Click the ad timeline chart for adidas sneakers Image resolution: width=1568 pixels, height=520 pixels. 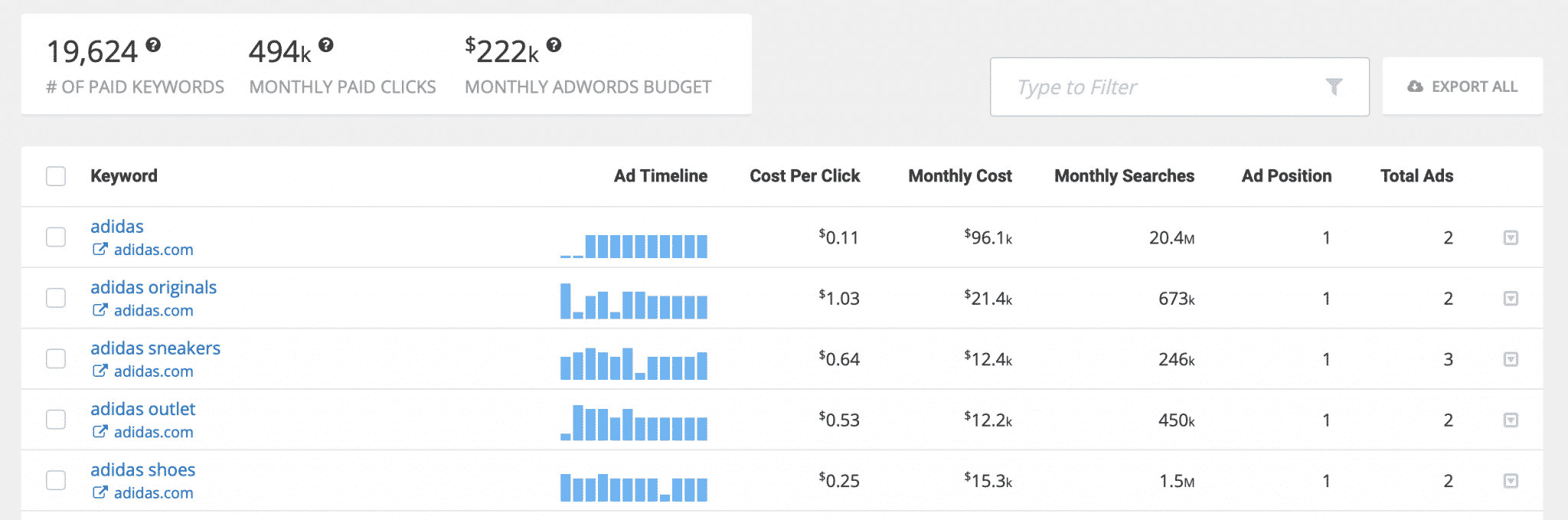click(x=634, y=364)
